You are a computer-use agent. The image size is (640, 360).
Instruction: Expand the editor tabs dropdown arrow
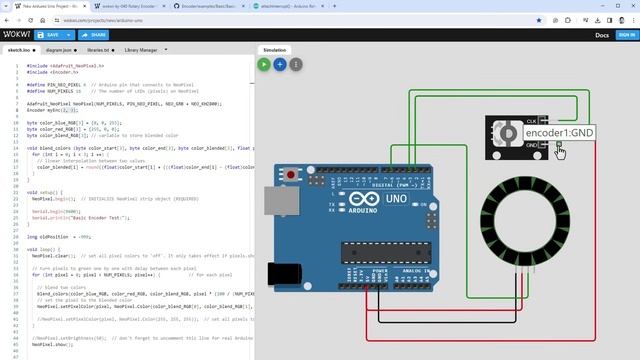tap(166, 50)
